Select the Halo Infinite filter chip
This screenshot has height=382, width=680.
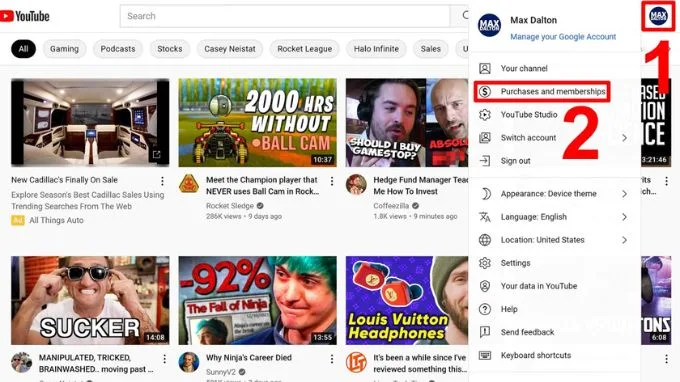376,49
